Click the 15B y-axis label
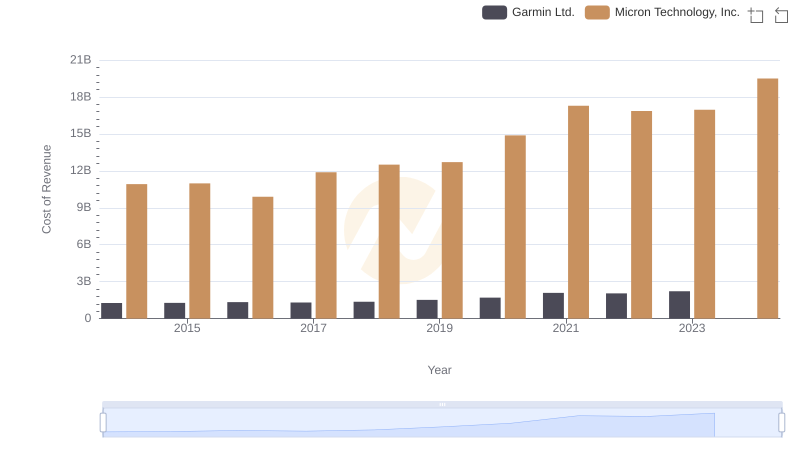This screenshot has width=800, height=461. click(81, 134)
